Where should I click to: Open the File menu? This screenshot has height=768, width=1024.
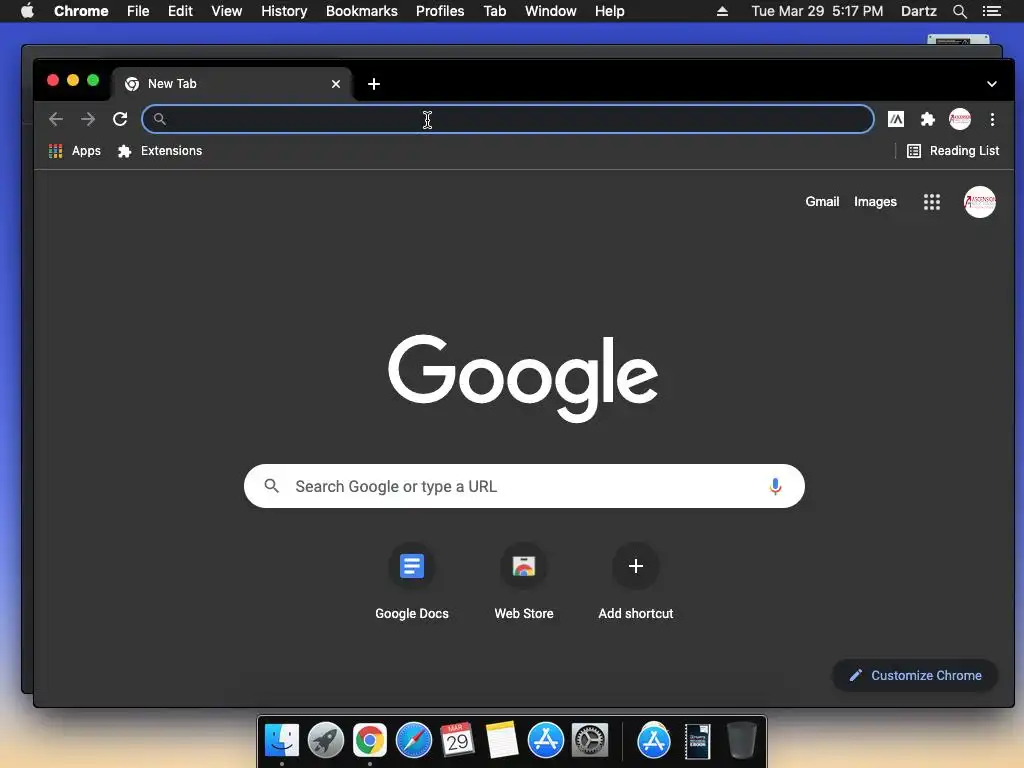[x=138, y=11]
